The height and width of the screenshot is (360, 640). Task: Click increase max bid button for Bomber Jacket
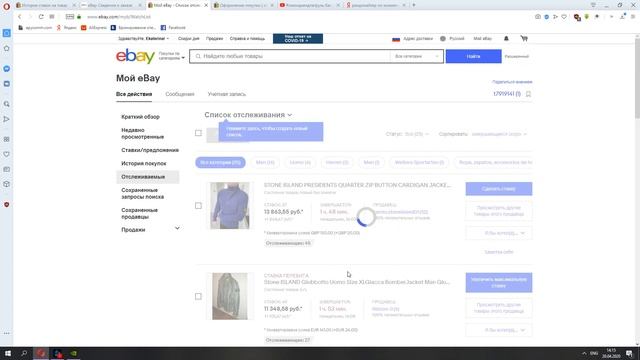[499, 282]
